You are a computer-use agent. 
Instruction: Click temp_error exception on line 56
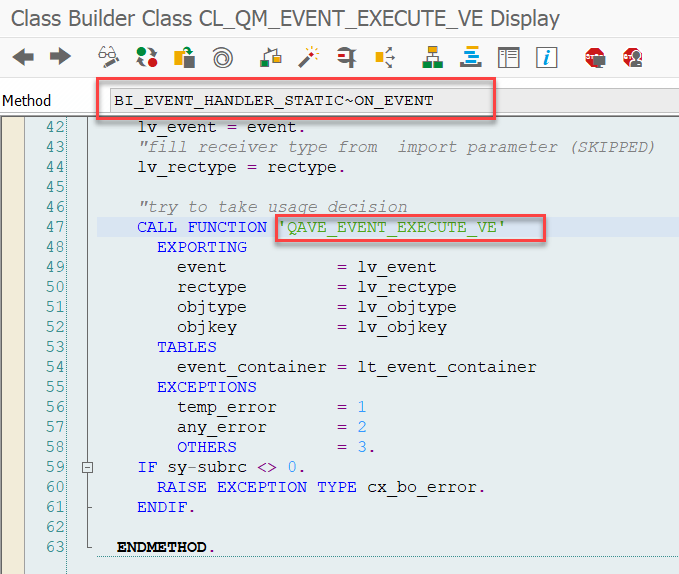pos(226,407)
